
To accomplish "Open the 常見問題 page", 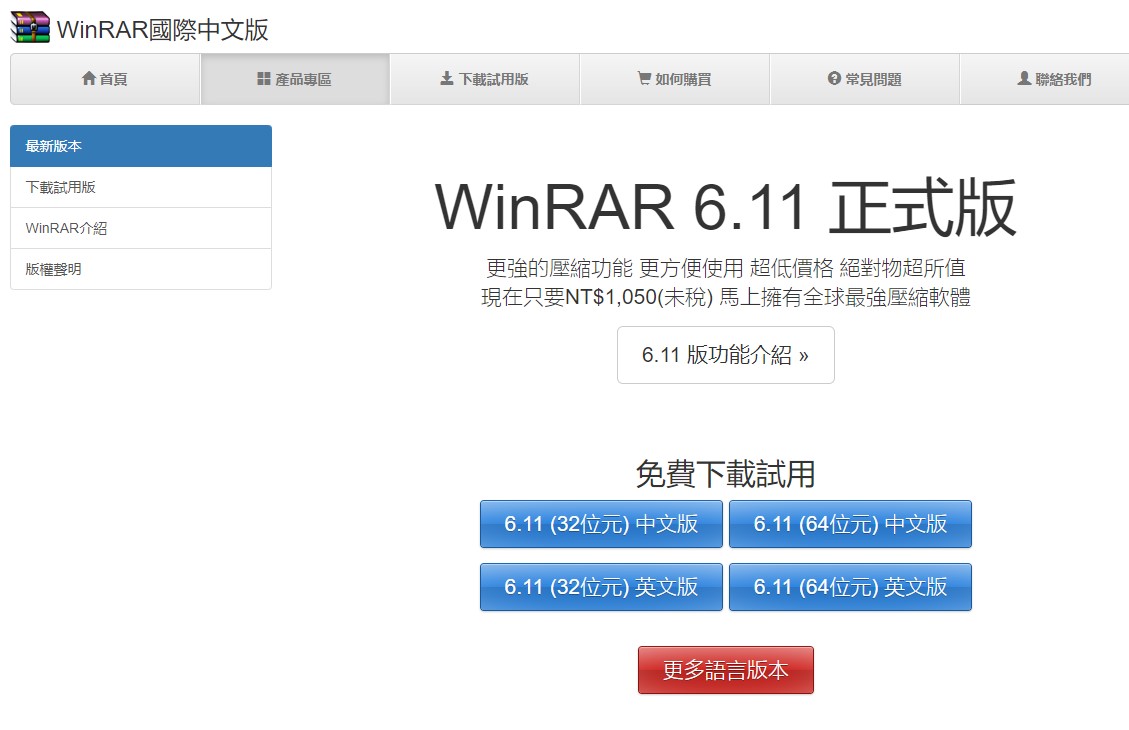I will [865, 79].
